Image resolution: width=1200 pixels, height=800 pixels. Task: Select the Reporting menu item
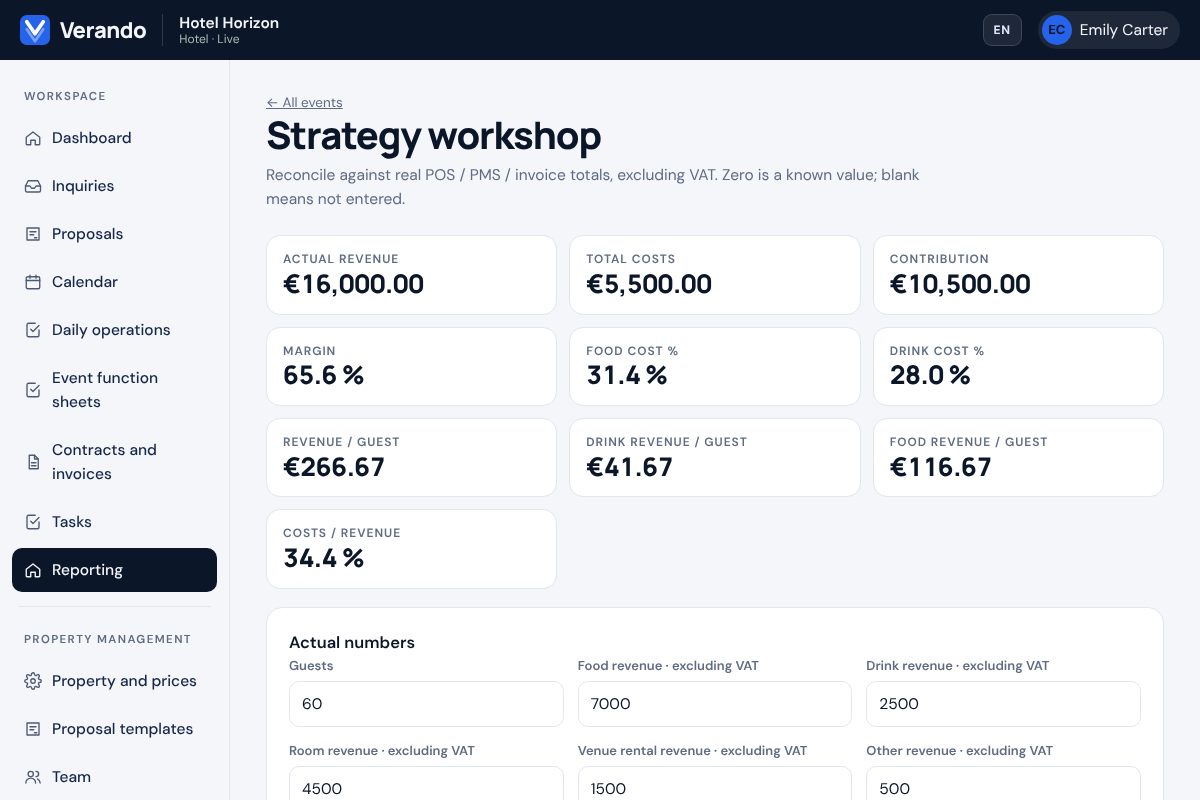click(114, 570)
